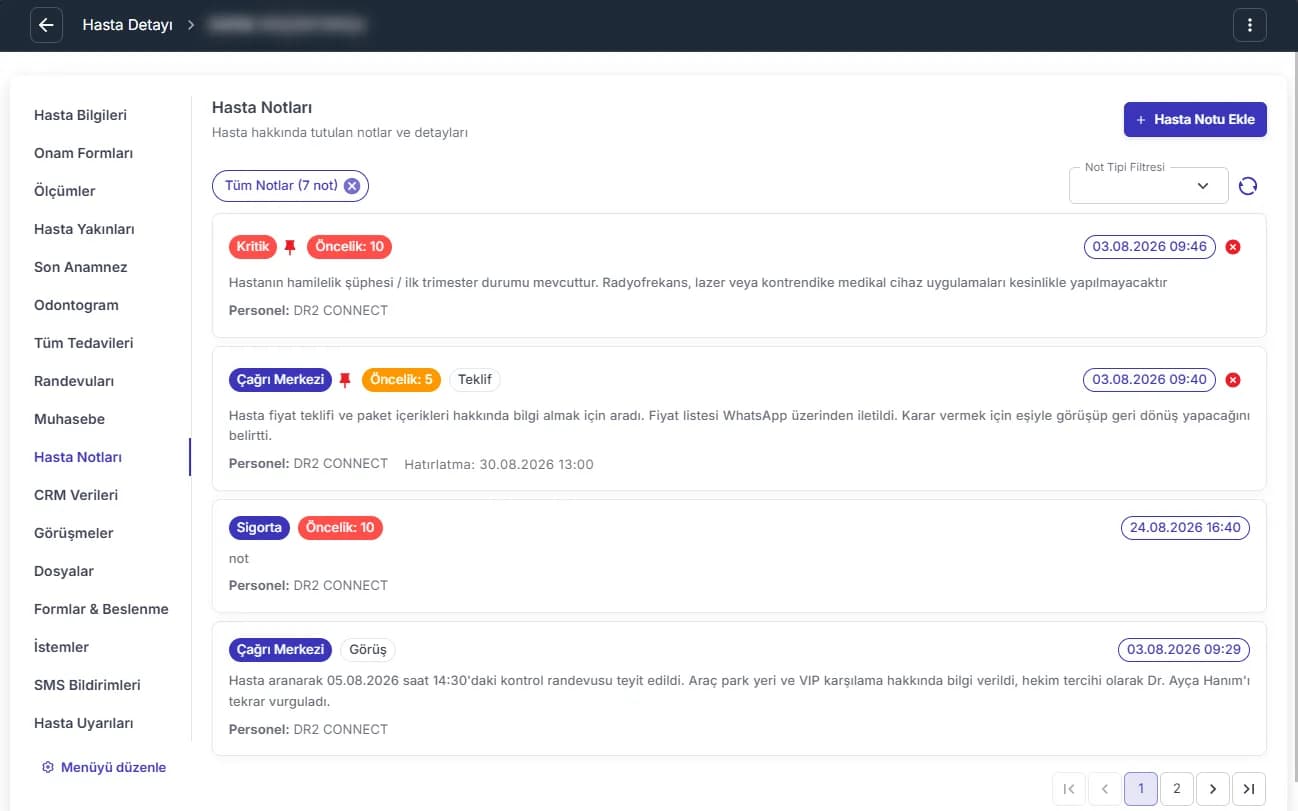The width and height of the screenshot is (1298, 811).
Task: Open Hasta Bilgileri section
Action: click(80, 115)
